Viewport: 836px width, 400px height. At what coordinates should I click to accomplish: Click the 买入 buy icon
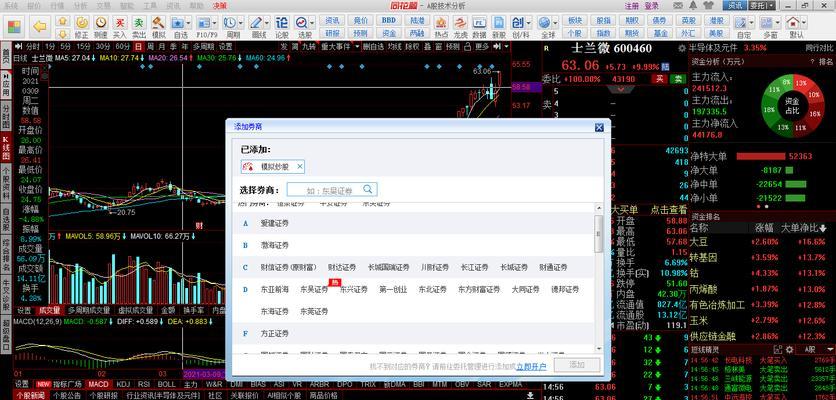pos(120,22)
